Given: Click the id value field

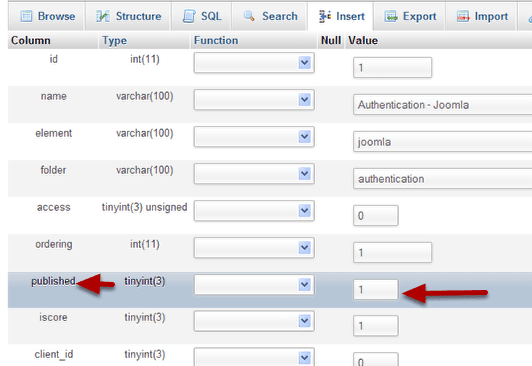Looking at the screenshot, I should click(393, 68).
